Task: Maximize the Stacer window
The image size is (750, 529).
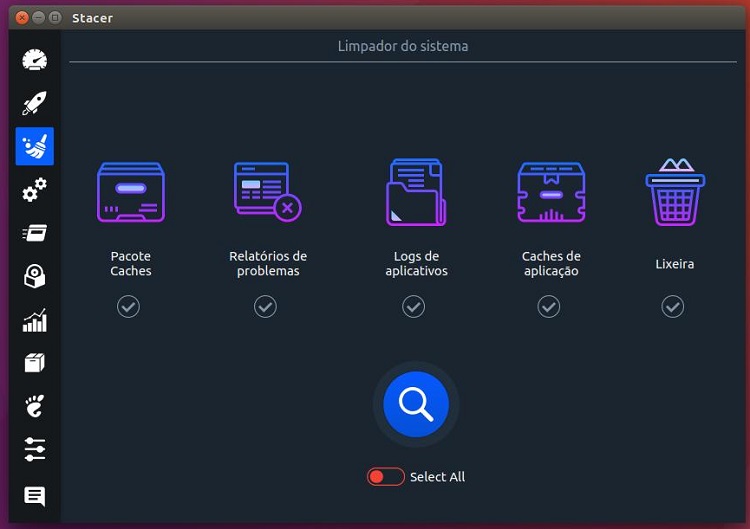Action: tap(55, 18)
